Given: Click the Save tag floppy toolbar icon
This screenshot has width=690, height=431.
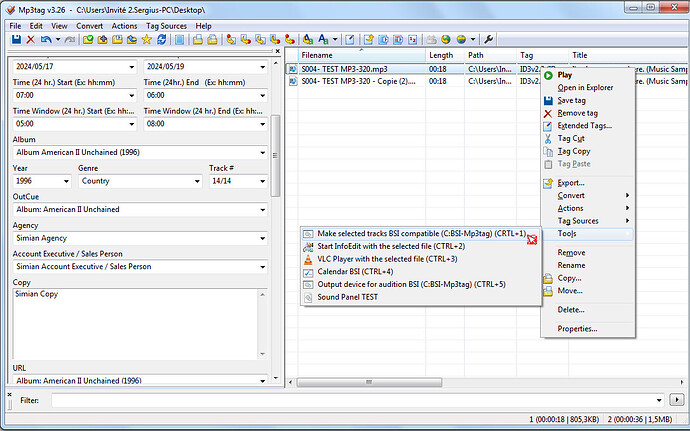Looking at the screenshot, I should point(16,40).
